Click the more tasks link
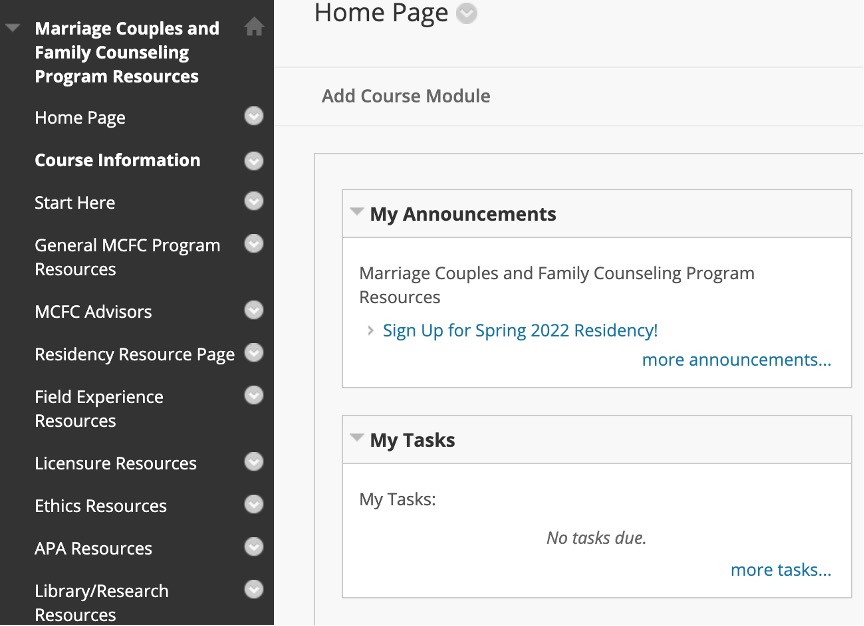 point(780,570)
